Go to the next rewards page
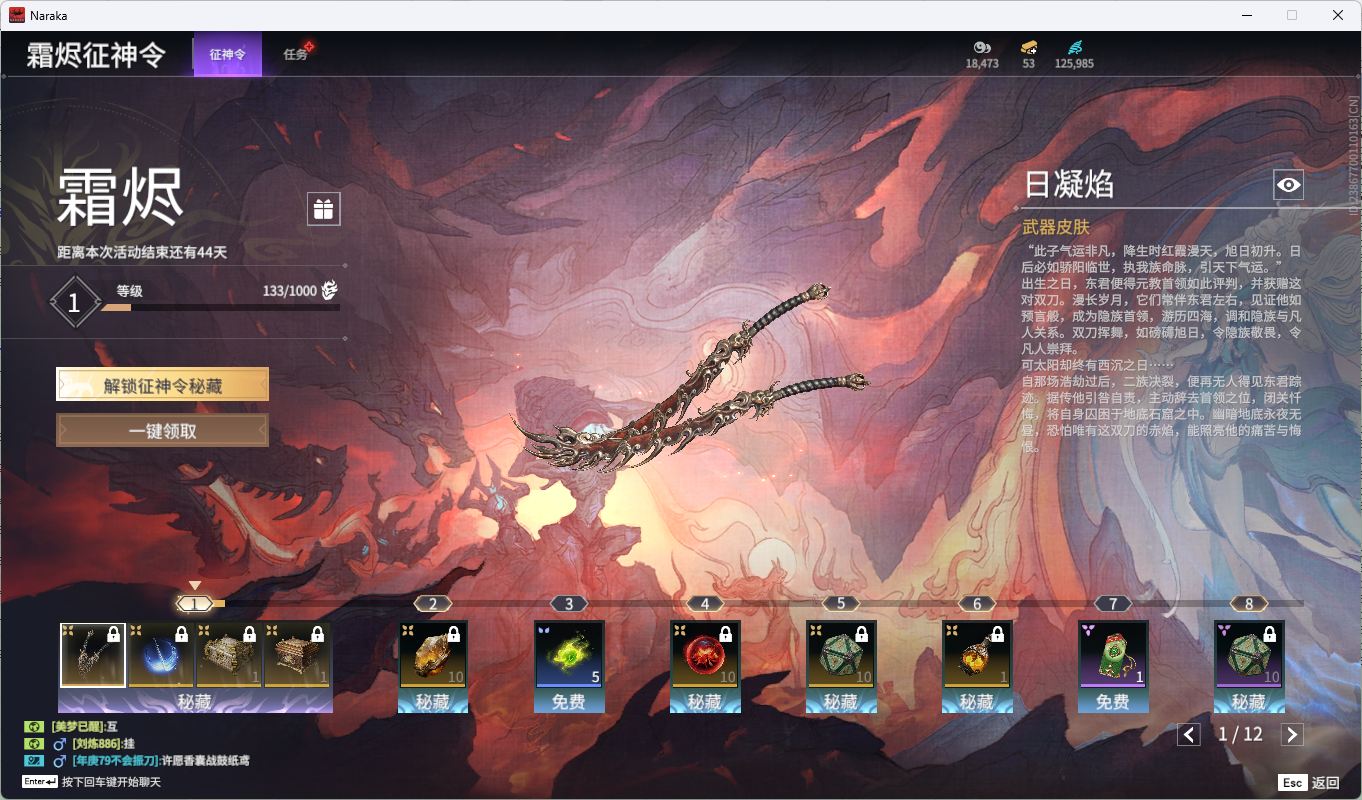Screen dimensions: 1362x800 pos(1292,735)
